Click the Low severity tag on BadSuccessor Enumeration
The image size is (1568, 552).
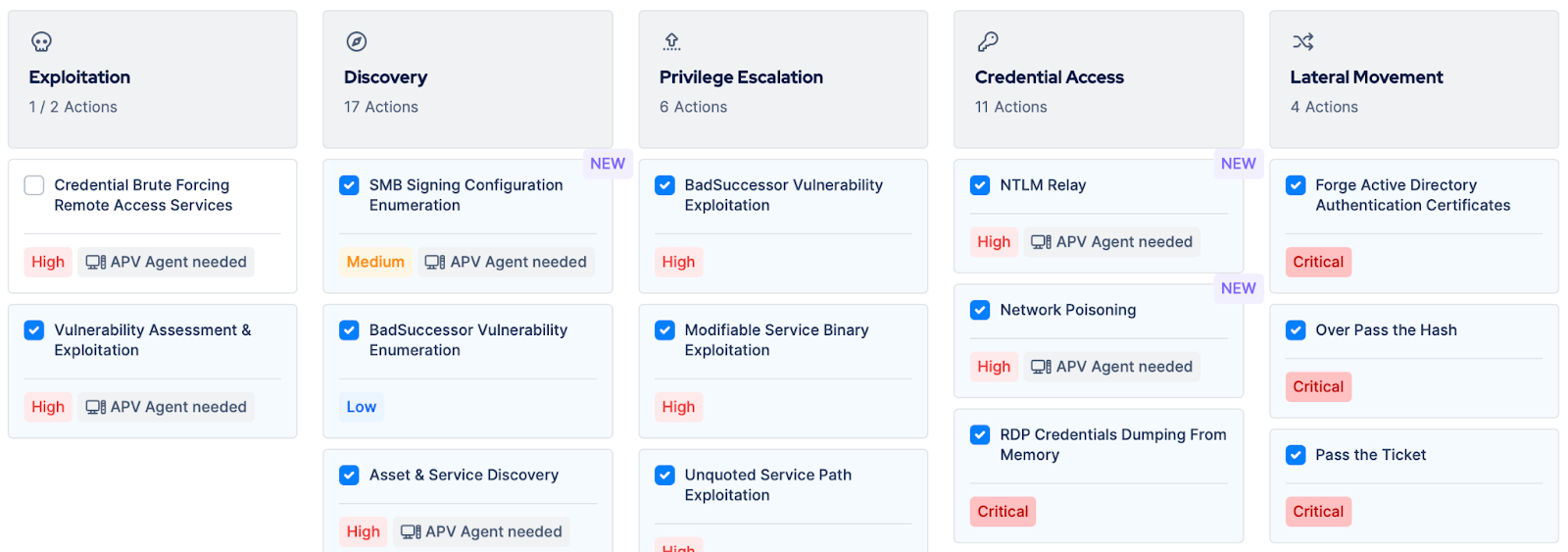click(x=361, y=407)
